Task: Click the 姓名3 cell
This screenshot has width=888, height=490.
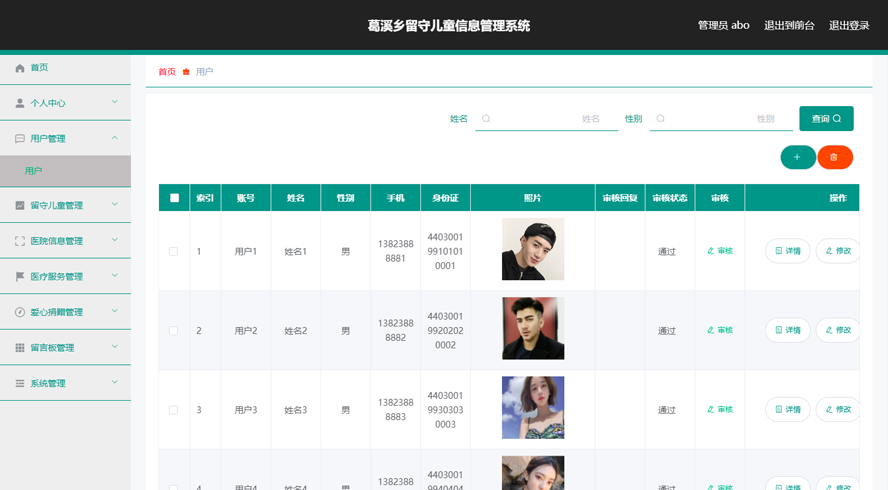Action: coord(296,410)
